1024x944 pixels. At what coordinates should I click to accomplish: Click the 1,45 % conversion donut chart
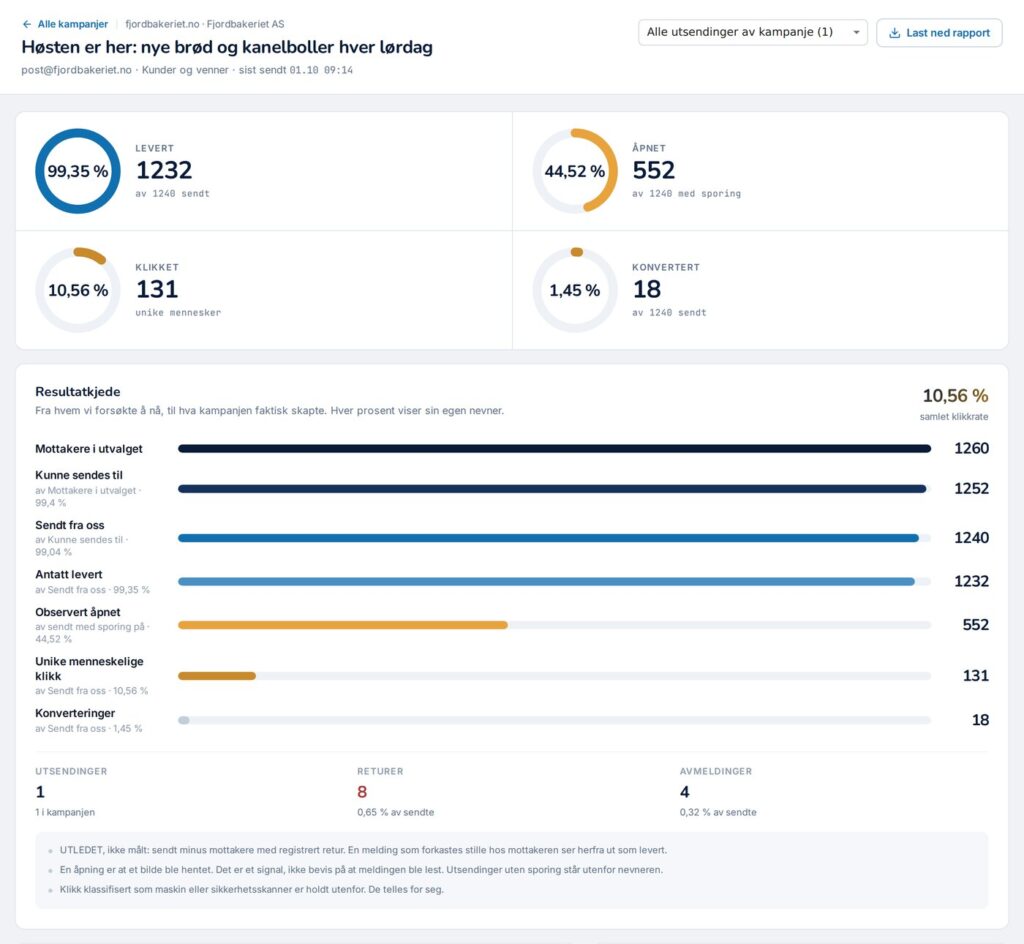coord(575,290)
